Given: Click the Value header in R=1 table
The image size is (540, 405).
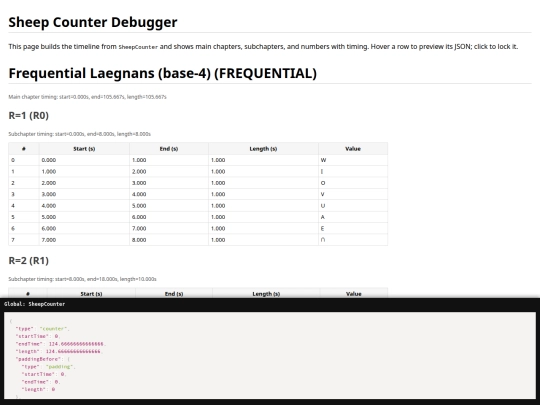Looking at the screenshot, I should point(353,149).
